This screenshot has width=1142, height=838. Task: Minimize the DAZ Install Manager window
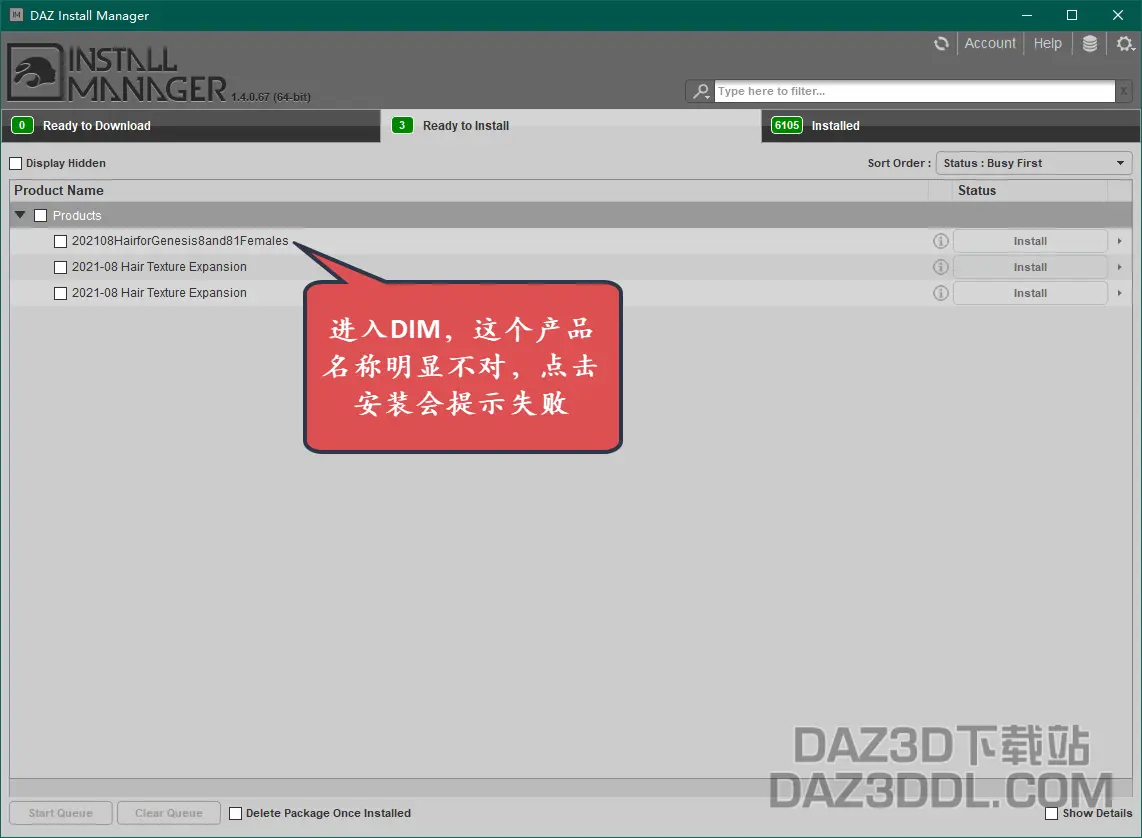pos(1027,15)
